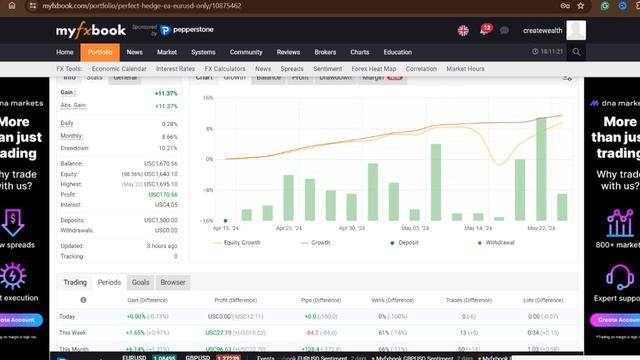Open notifications bell with 12 badge
Screen dimensions: 640x360
pyautogui.click(x=485, y=30)
